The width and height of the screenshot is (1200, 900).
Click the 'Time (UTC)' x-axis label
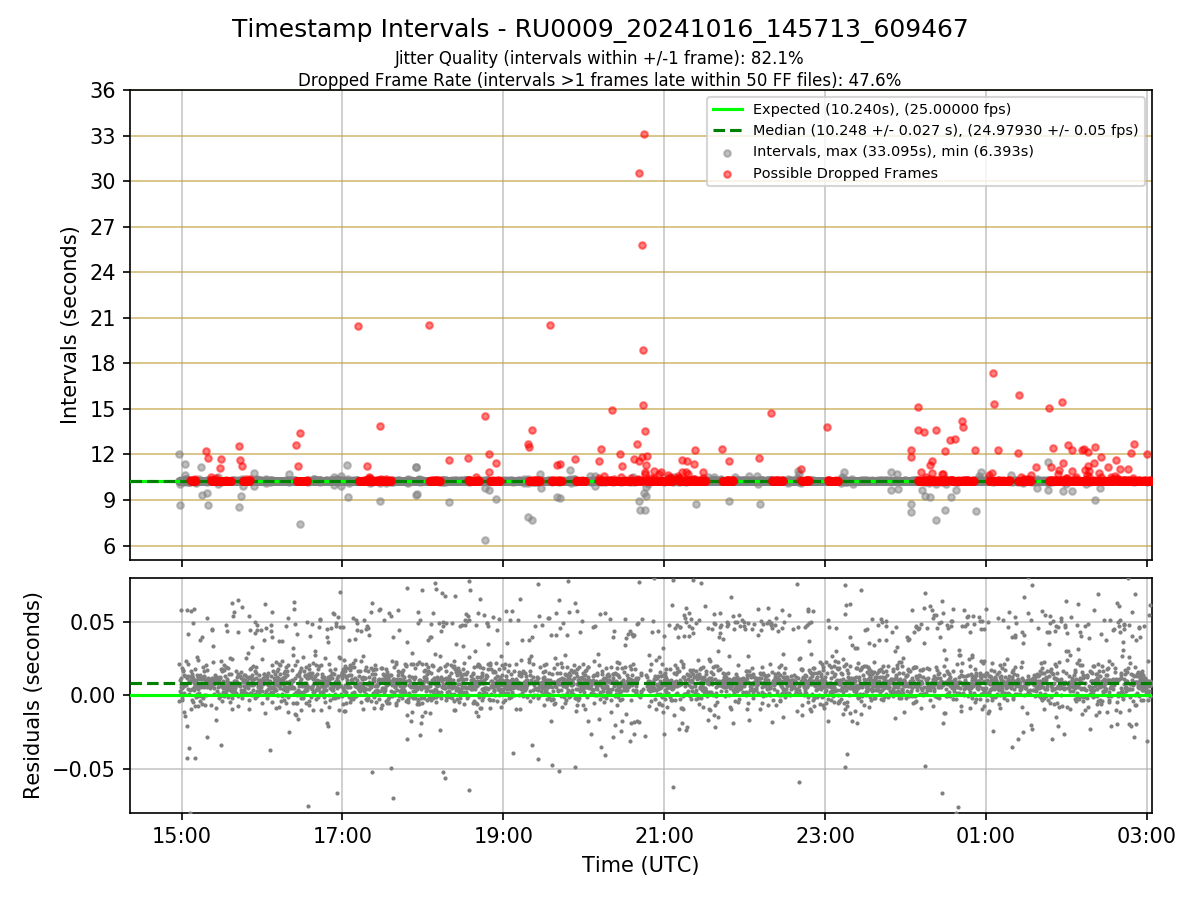coord(640,864)
